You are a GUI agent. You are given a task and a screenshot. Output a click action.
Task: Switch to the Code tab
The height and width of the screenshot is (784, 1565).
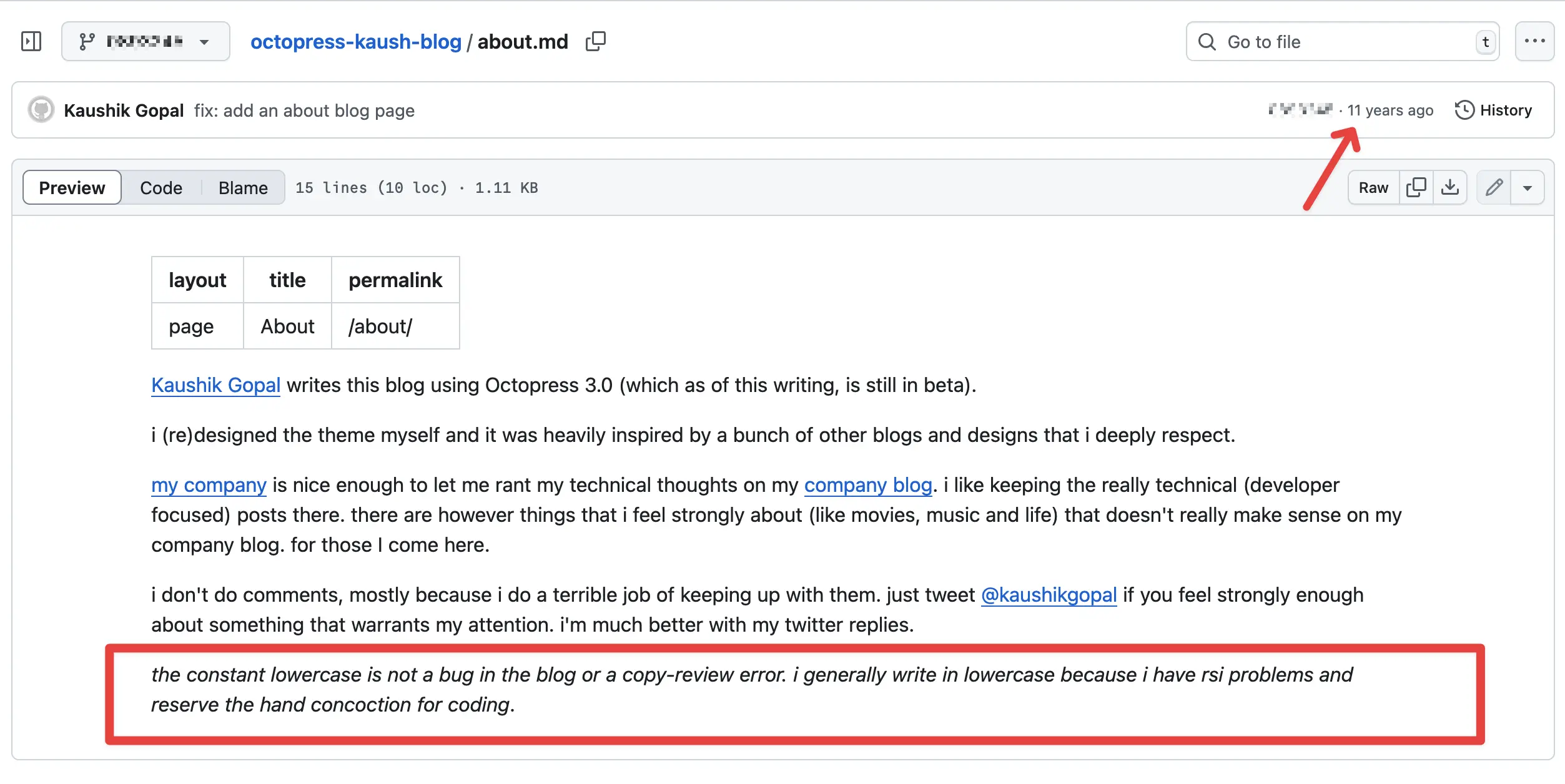161,187
